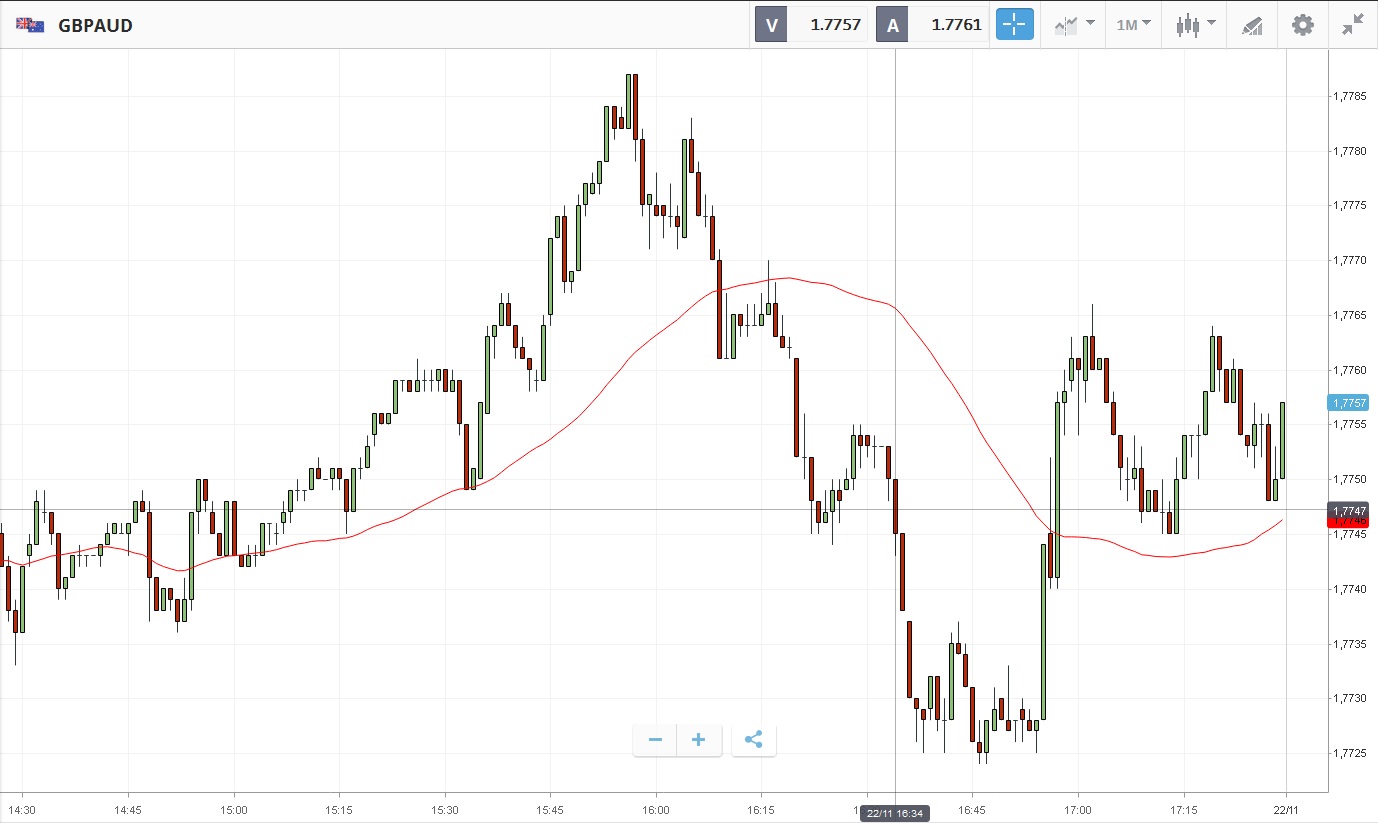Open the compare chart dropdown
Image resolution: width=1378 pixels, height=823 pixels.
pyautogui.click(x=1074, y=25)
